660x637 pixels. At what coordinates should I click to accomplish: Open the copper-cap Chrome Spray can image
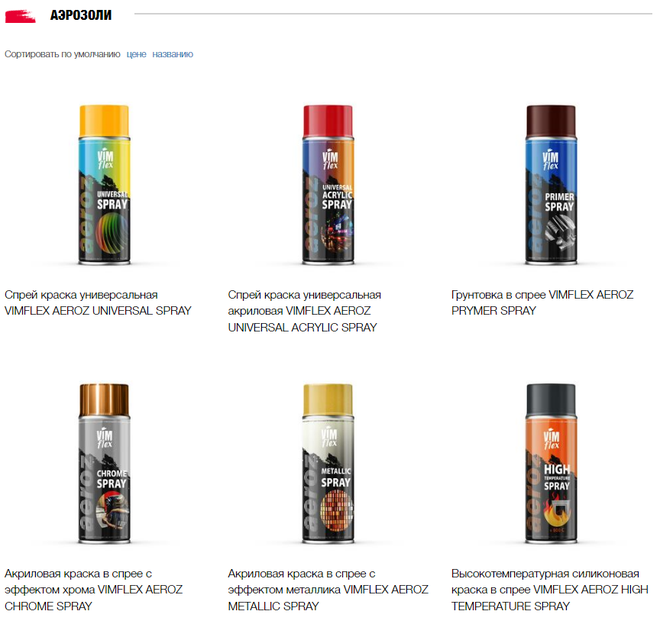coord(104,464)
